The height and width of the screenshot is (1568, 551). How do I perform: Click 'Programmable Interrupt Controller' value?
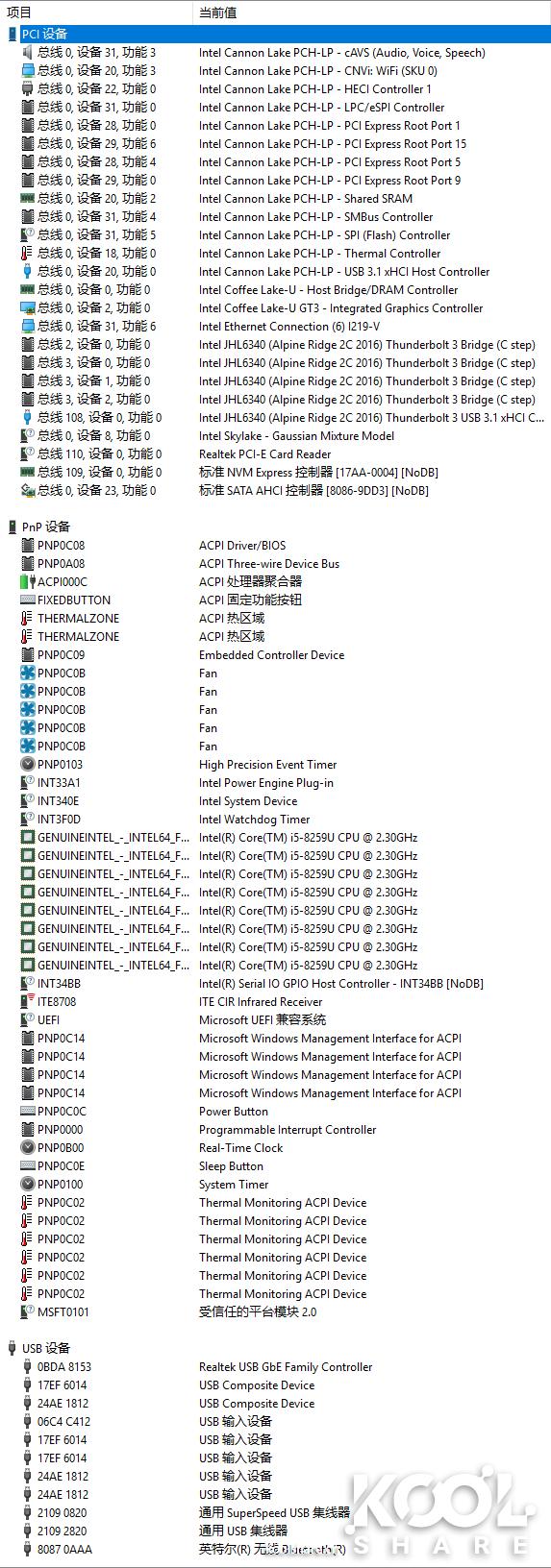[288, 1129]
